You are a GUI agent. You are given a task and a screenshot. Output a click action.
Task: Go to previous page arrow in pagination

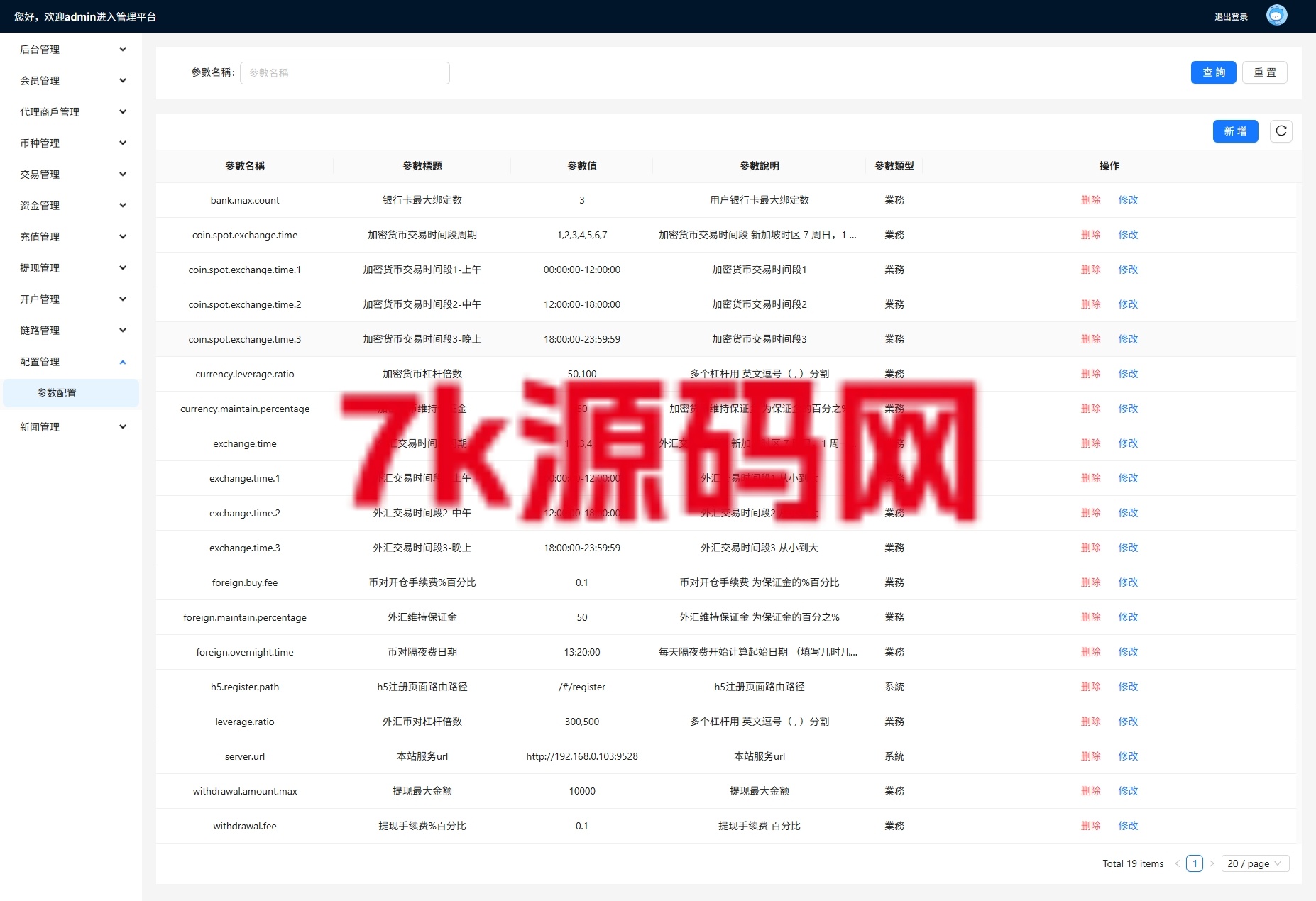1177,863
